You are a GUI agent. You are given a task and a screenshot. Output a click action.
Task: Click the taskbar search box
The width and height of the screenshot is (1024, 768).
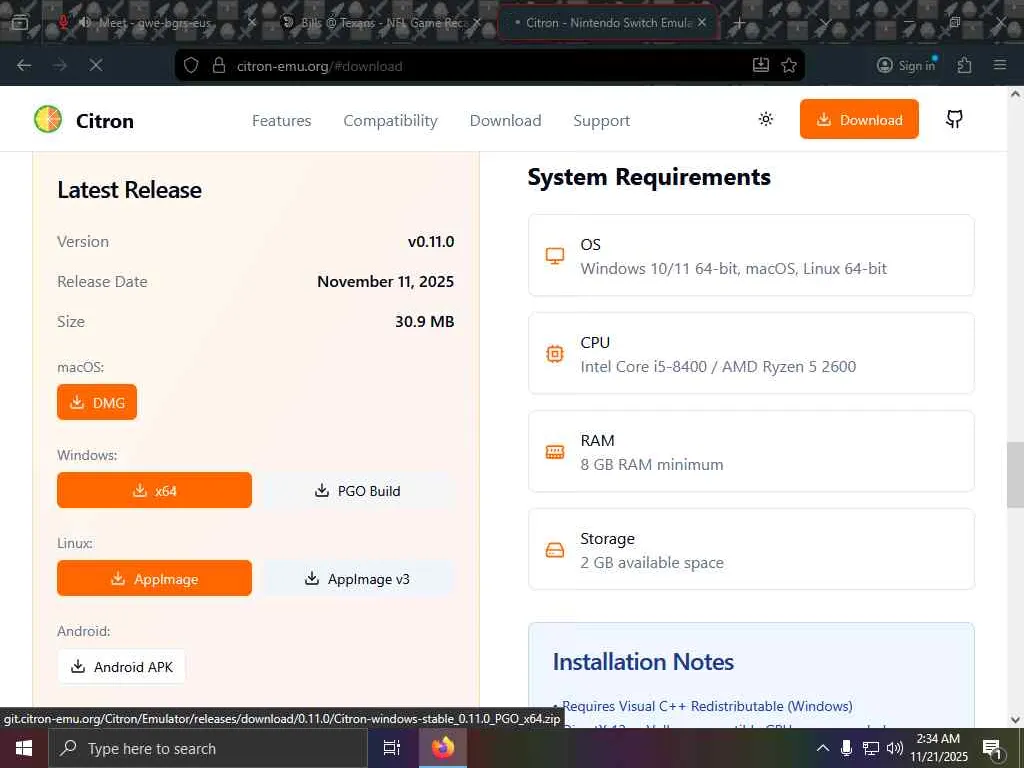click(x=208, y=748)
